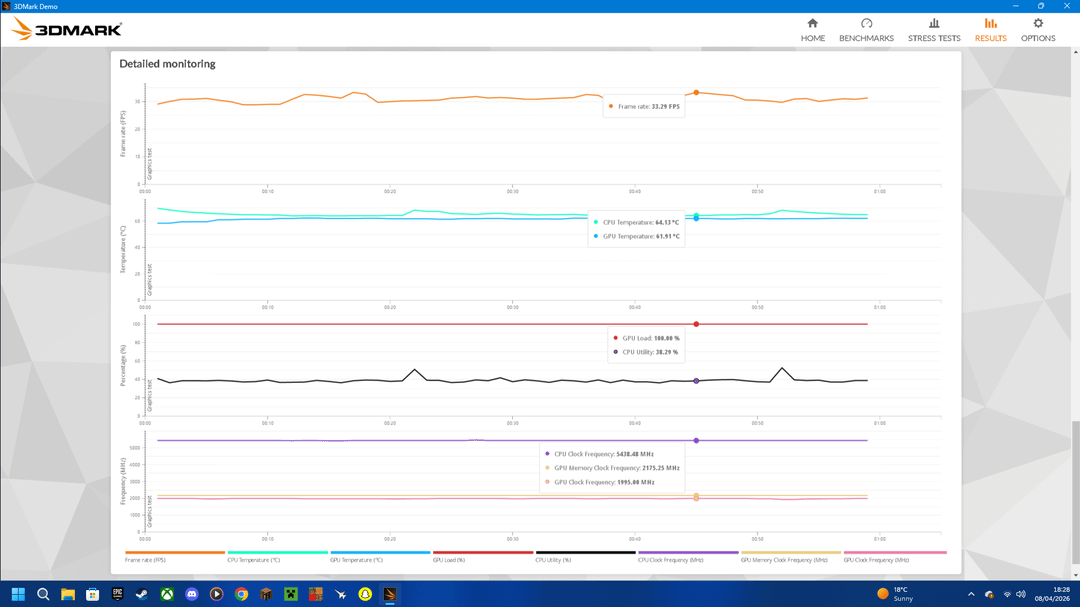Switch to the Results tab
Image resolution: width=1080 pixels, height=607 pixels.
click(x=990, y=30)
